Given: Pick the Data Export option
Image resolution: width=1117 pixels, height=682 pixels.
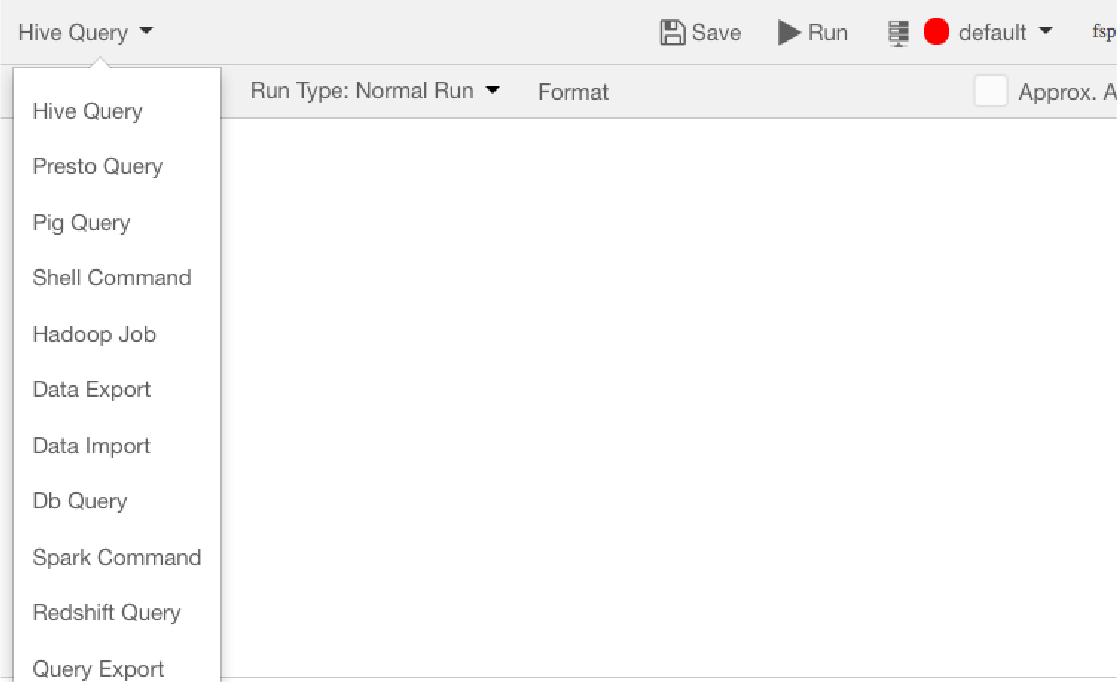Looking at the screenshot, I should click(x=91, y=390).
